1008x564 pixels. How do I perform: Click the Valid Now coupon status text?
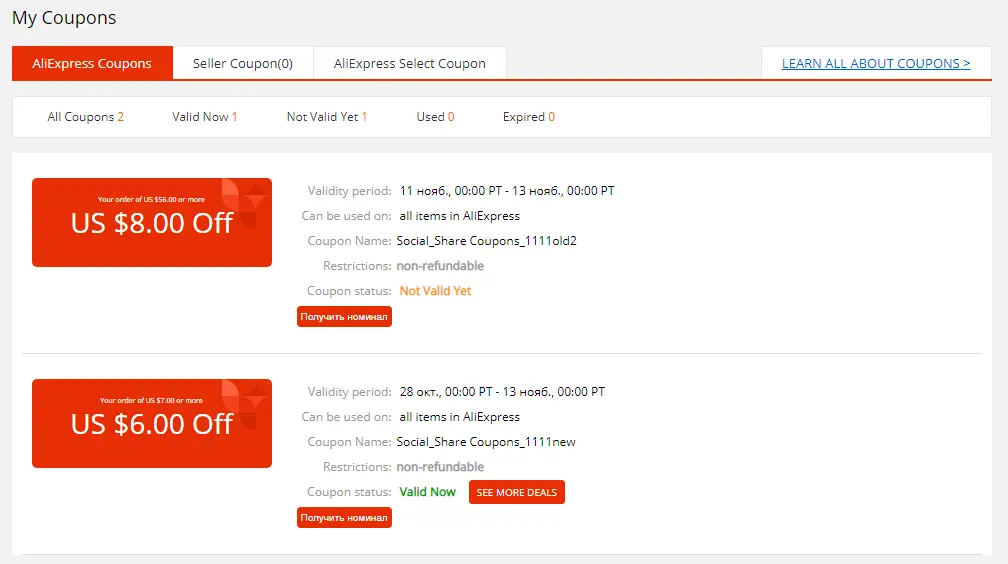(x=428, y=492)
